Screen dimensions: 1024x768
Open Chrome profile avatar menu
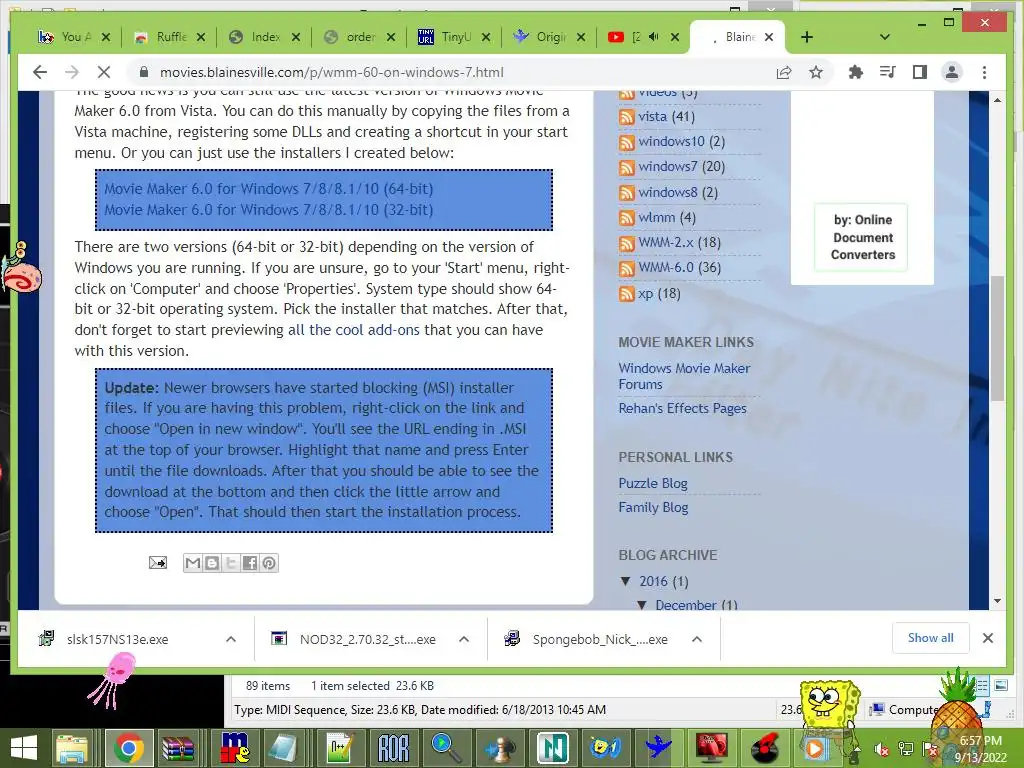tap(952, 72)
